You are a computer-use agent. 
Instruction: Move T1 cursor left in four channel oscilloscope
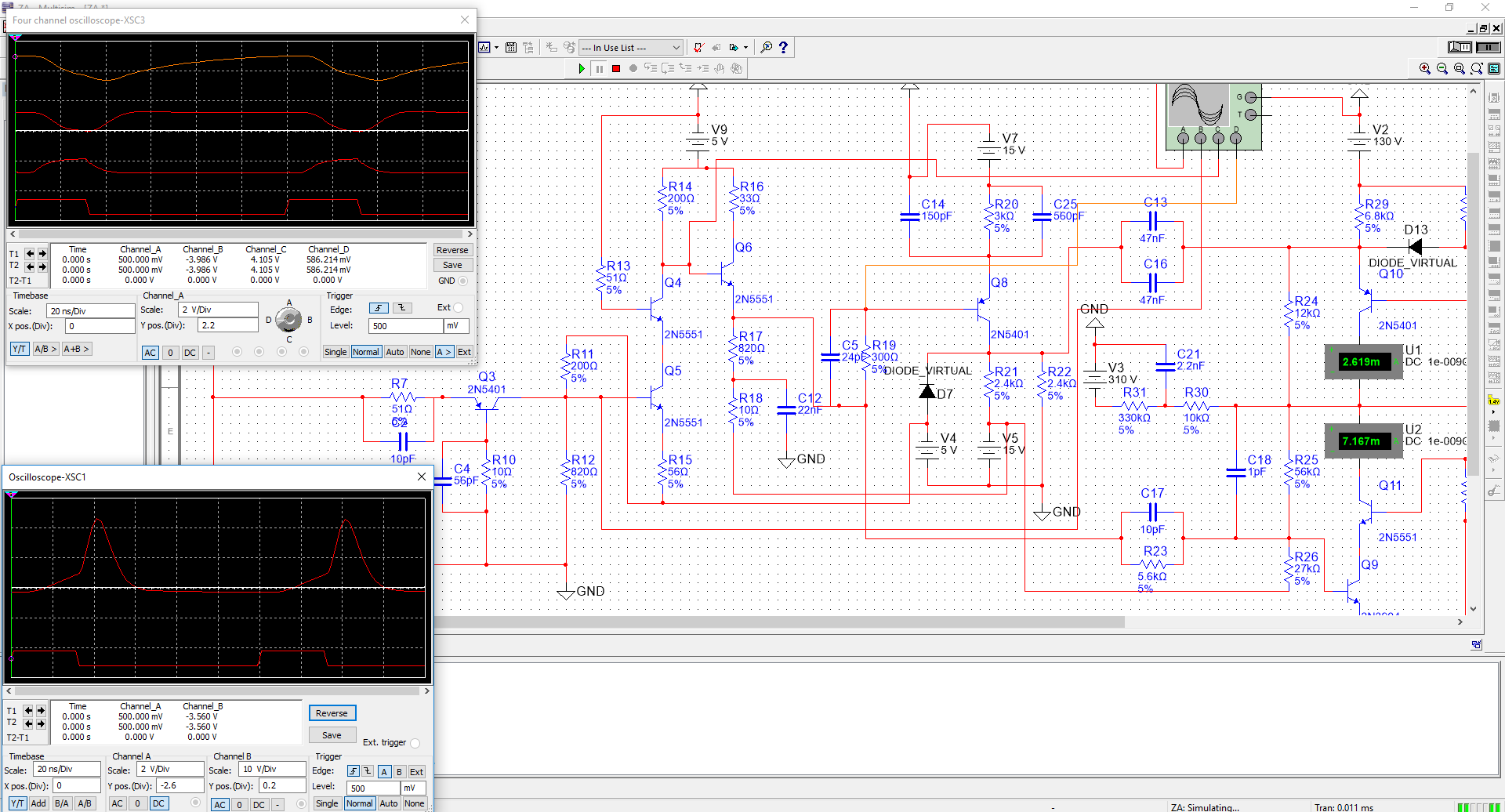point(30,254)
